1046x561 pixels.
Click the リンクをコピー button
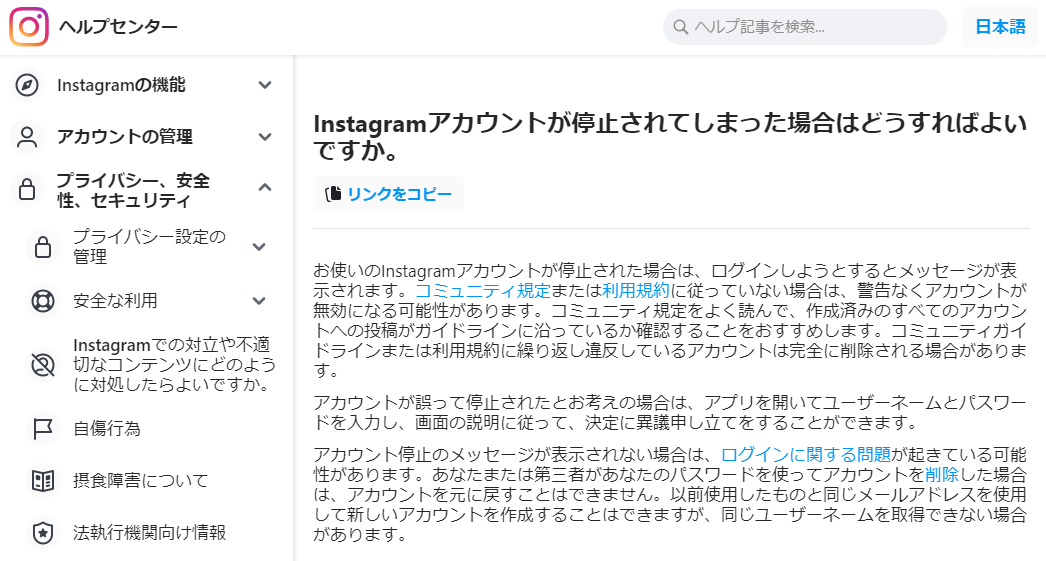tap(388, 194)
